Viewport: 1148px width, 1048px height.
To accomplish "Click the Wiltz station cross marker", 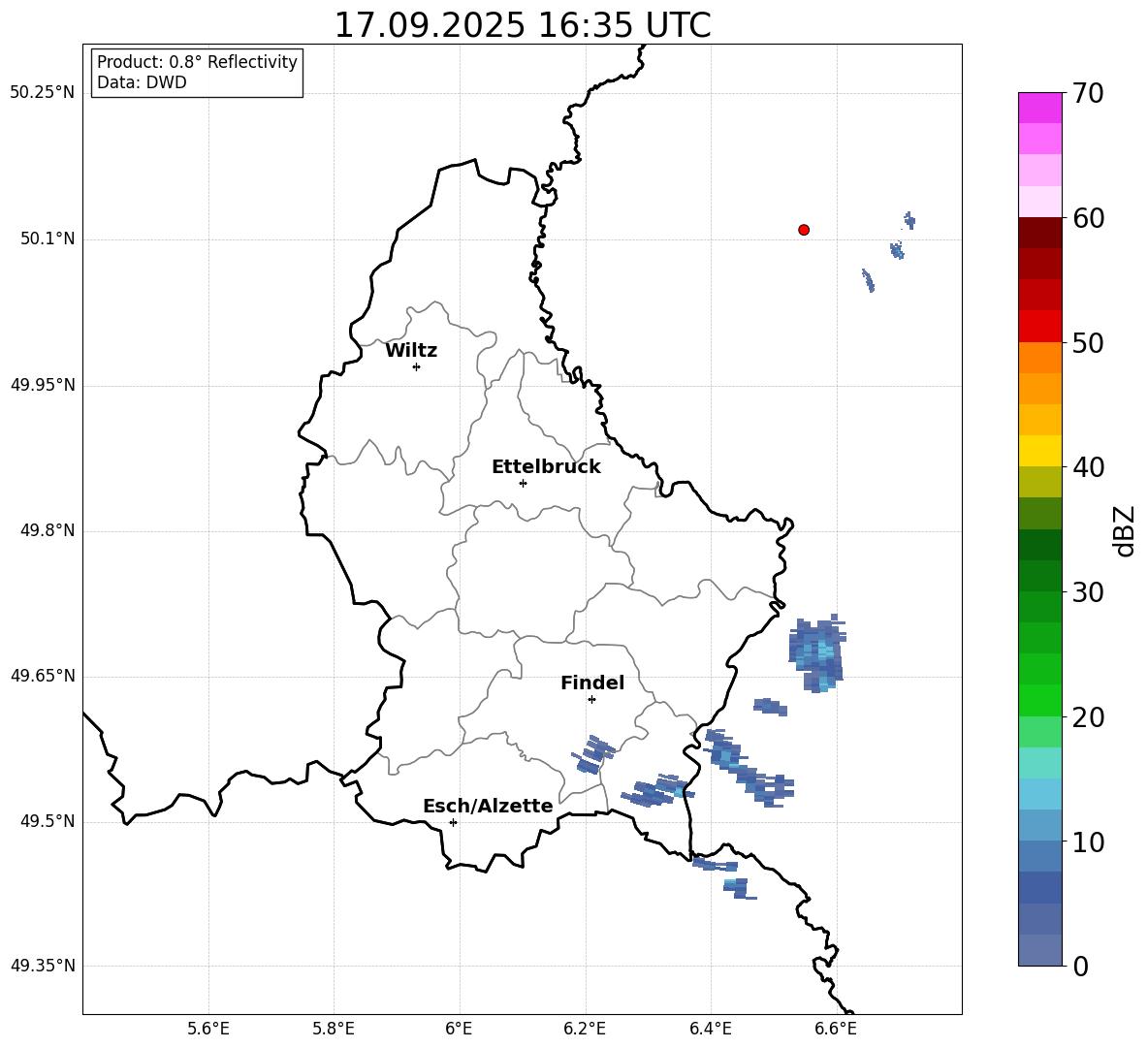I will pos(417,366).
